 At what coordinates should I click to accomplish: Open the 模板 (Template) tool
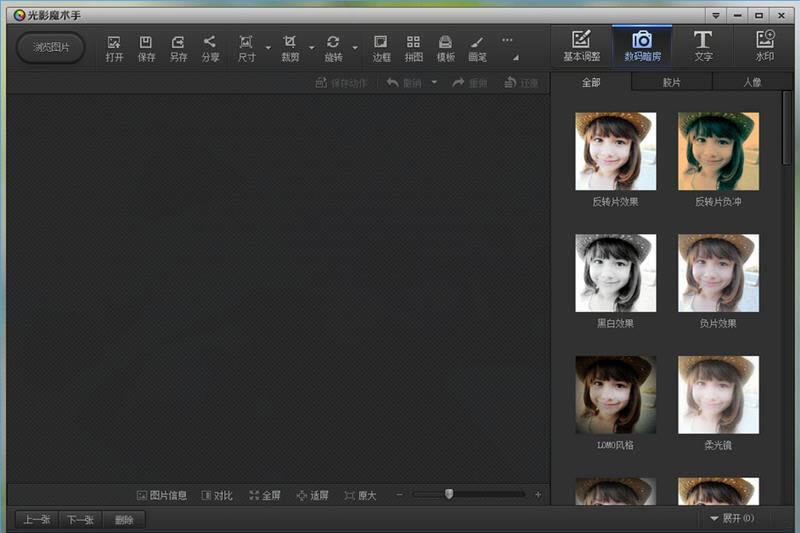click(445, 47)
